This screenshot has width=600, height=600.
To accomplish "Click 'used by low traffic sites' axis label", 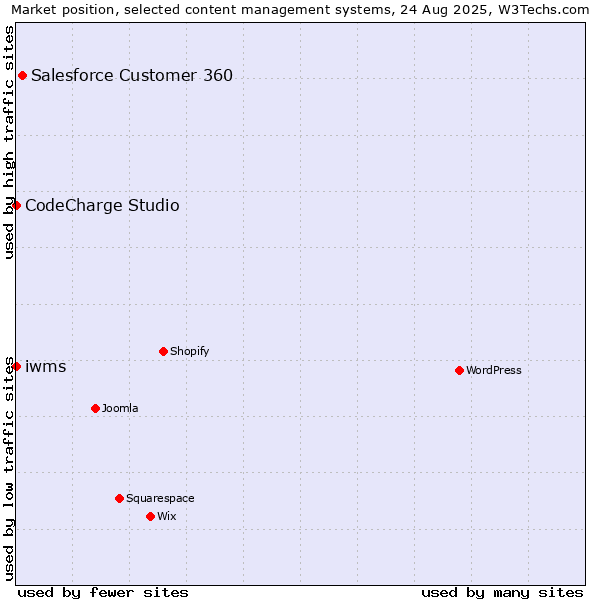I will (x=8, y=469).
